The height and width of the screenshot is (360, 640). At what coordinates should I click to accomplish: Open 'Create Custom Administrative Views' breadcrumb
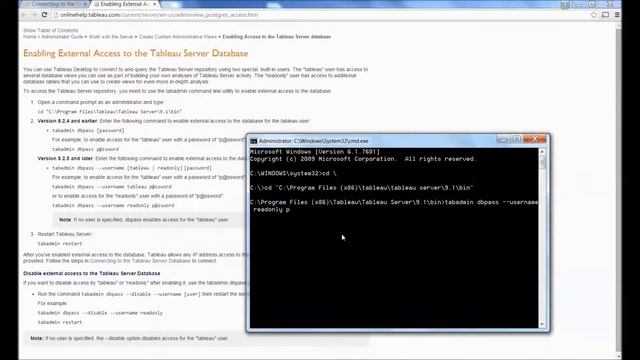[x=178, y=37]
